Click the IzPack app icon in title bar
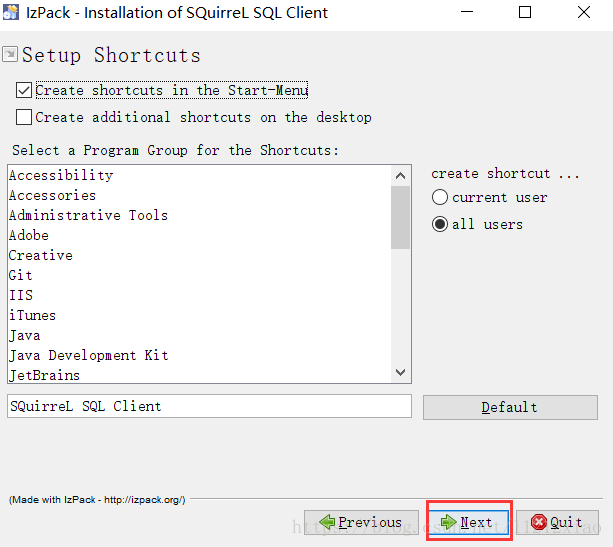This screenshot has width=613, height=547. click(11, 12)
